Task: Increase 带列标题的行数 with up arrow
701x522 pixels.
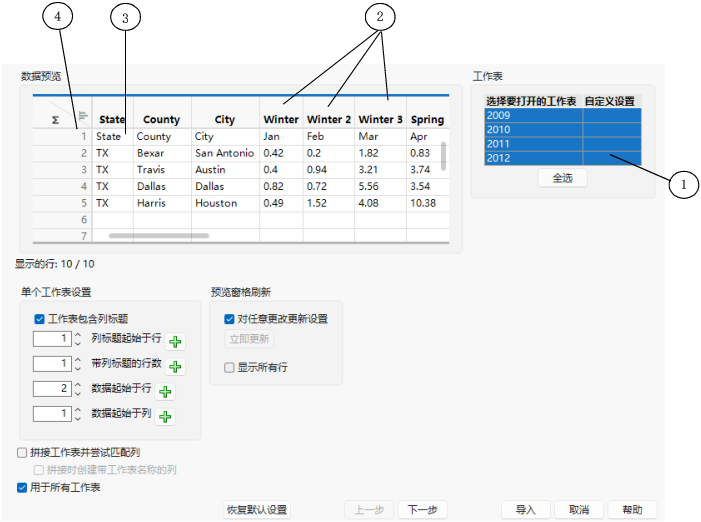Action: coord(78,360)
